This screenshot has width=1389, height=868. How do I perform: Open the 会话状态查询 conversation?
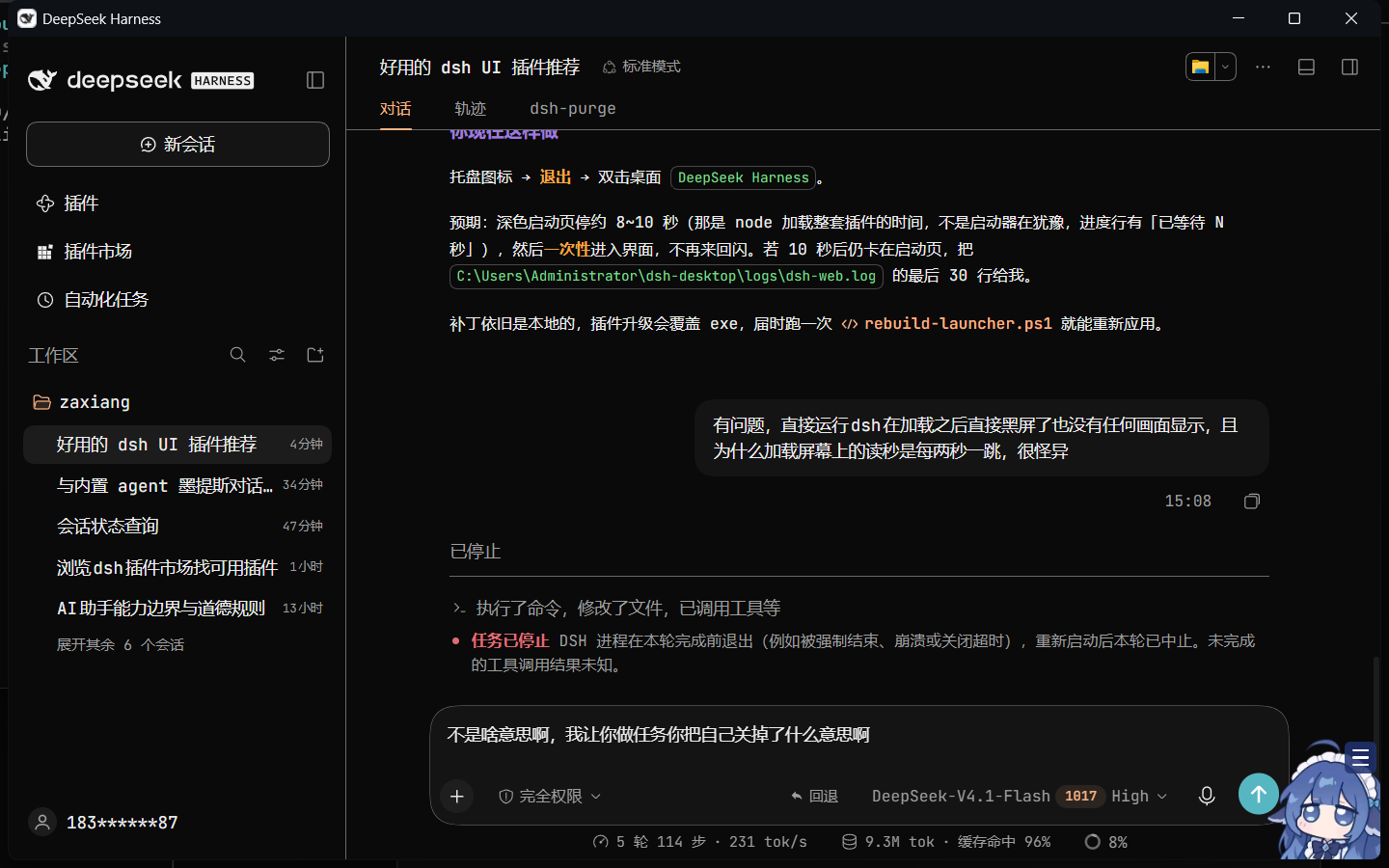point(177,527)
